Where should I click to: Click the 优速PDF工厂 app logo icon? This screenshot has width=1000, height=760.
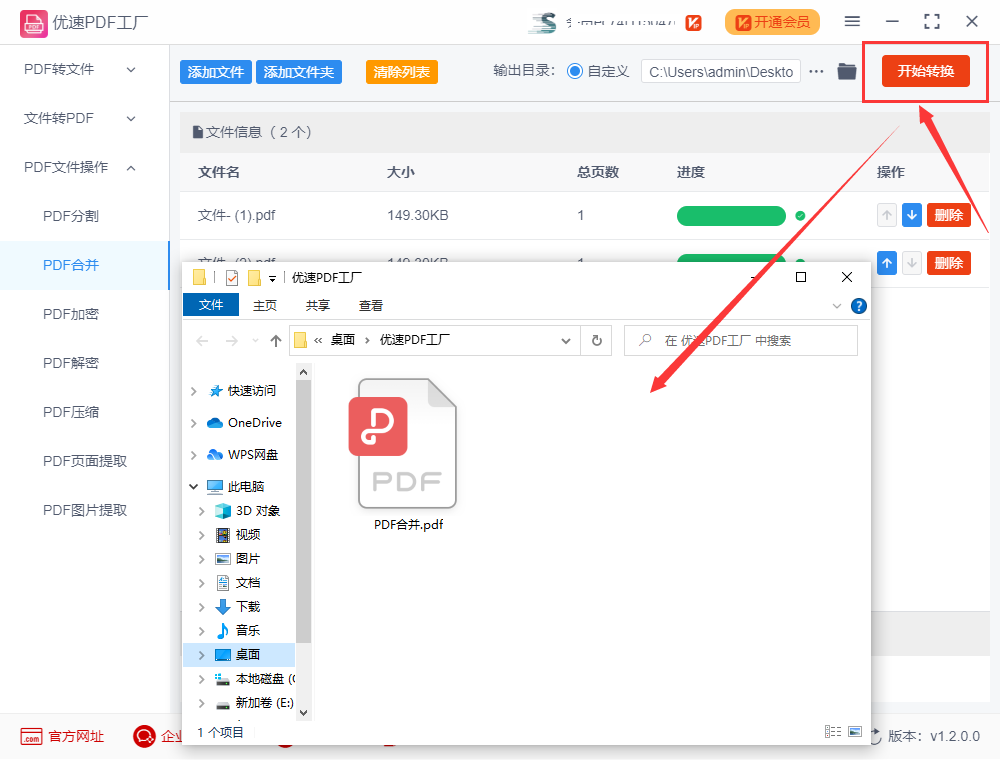click(33, 24)
